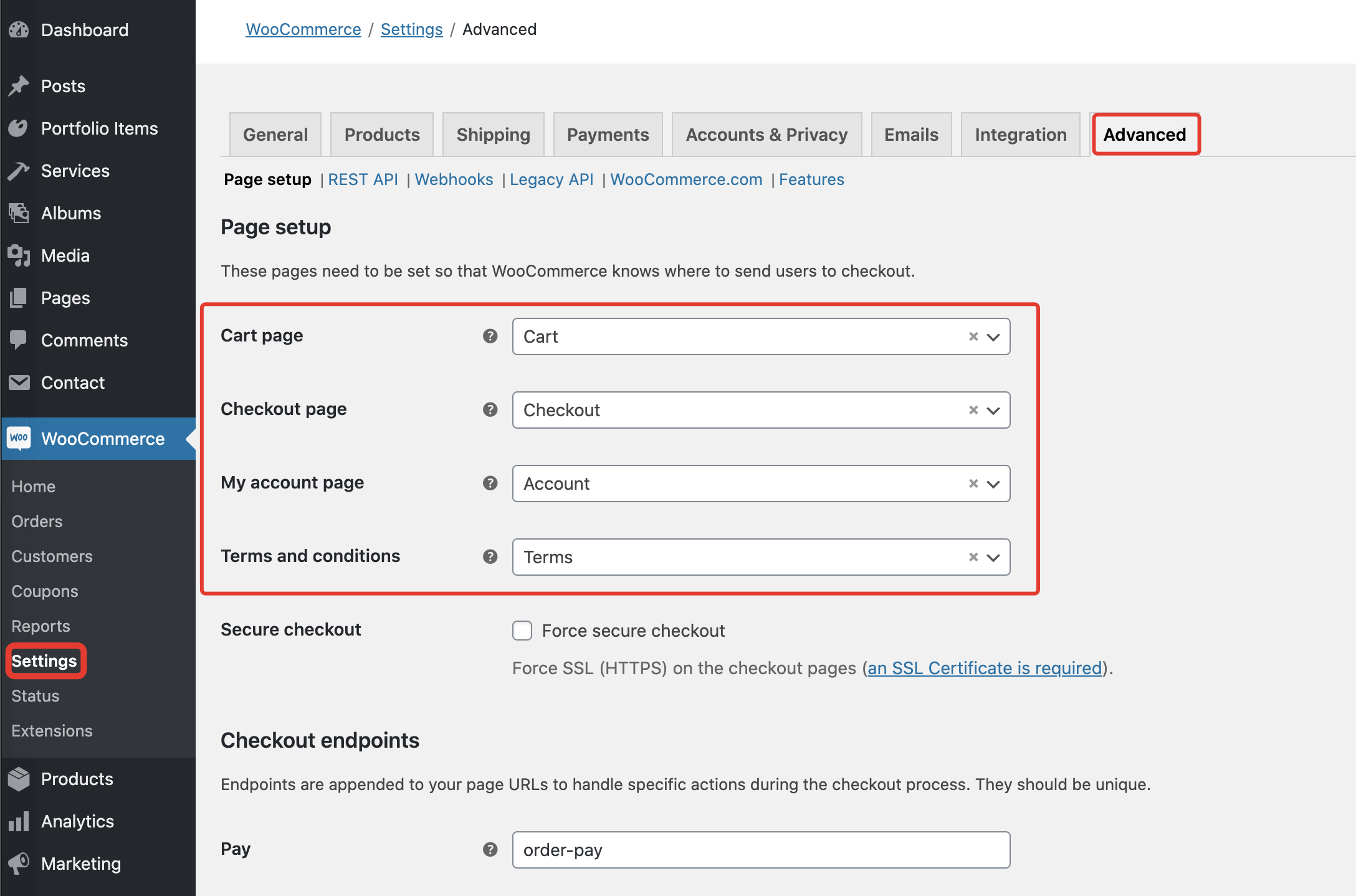Screen dimensions: 1356x896
Task: Follow the SSL Certificate is required link
Action: coord(985,668)
